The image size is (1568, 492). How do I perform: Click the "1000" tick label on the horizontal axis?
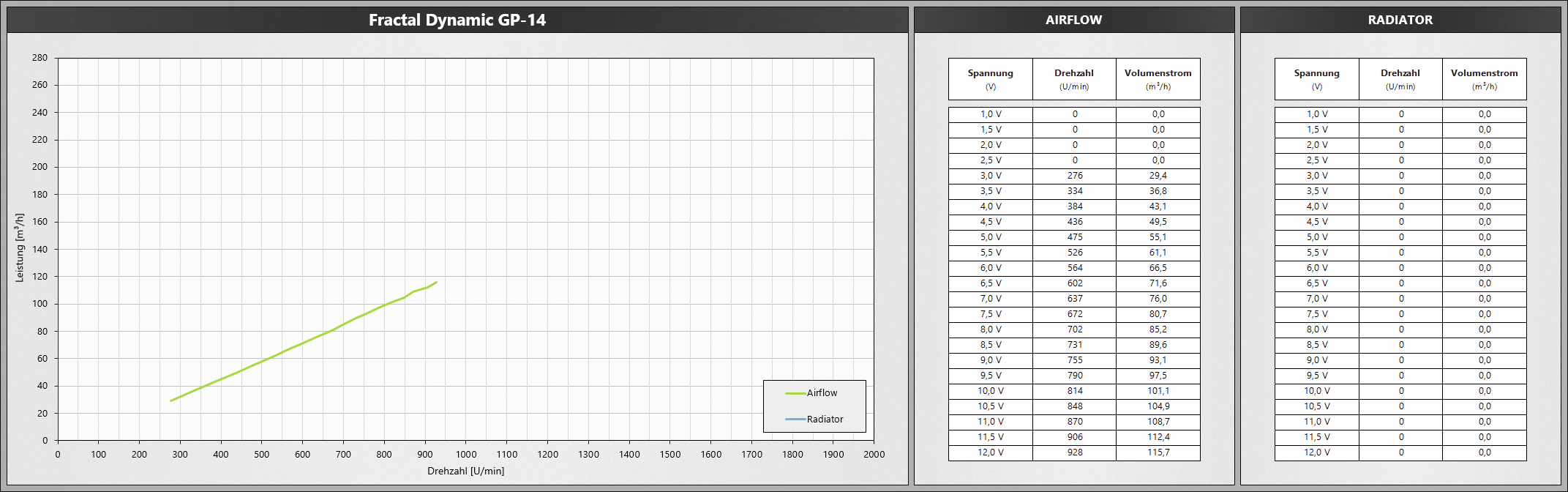pyautogui.click(x=466, y=454)
